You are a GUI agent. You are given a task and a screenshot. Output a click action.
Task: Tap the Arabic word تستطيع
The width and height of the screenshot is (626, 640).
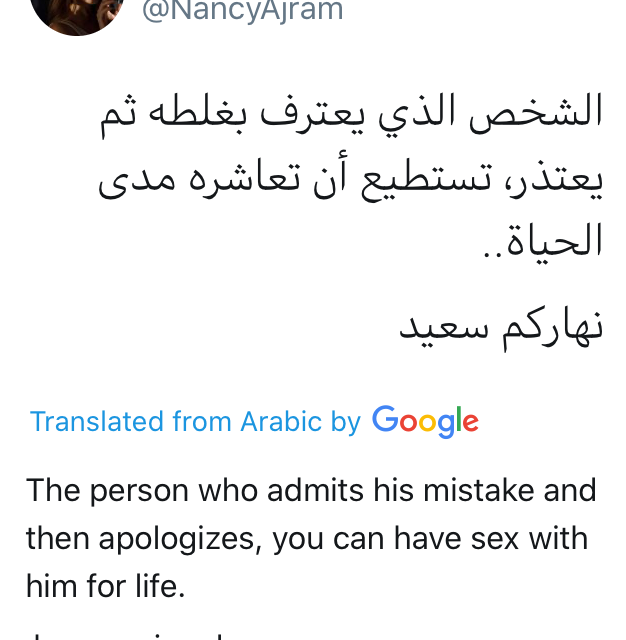point(426,181)
